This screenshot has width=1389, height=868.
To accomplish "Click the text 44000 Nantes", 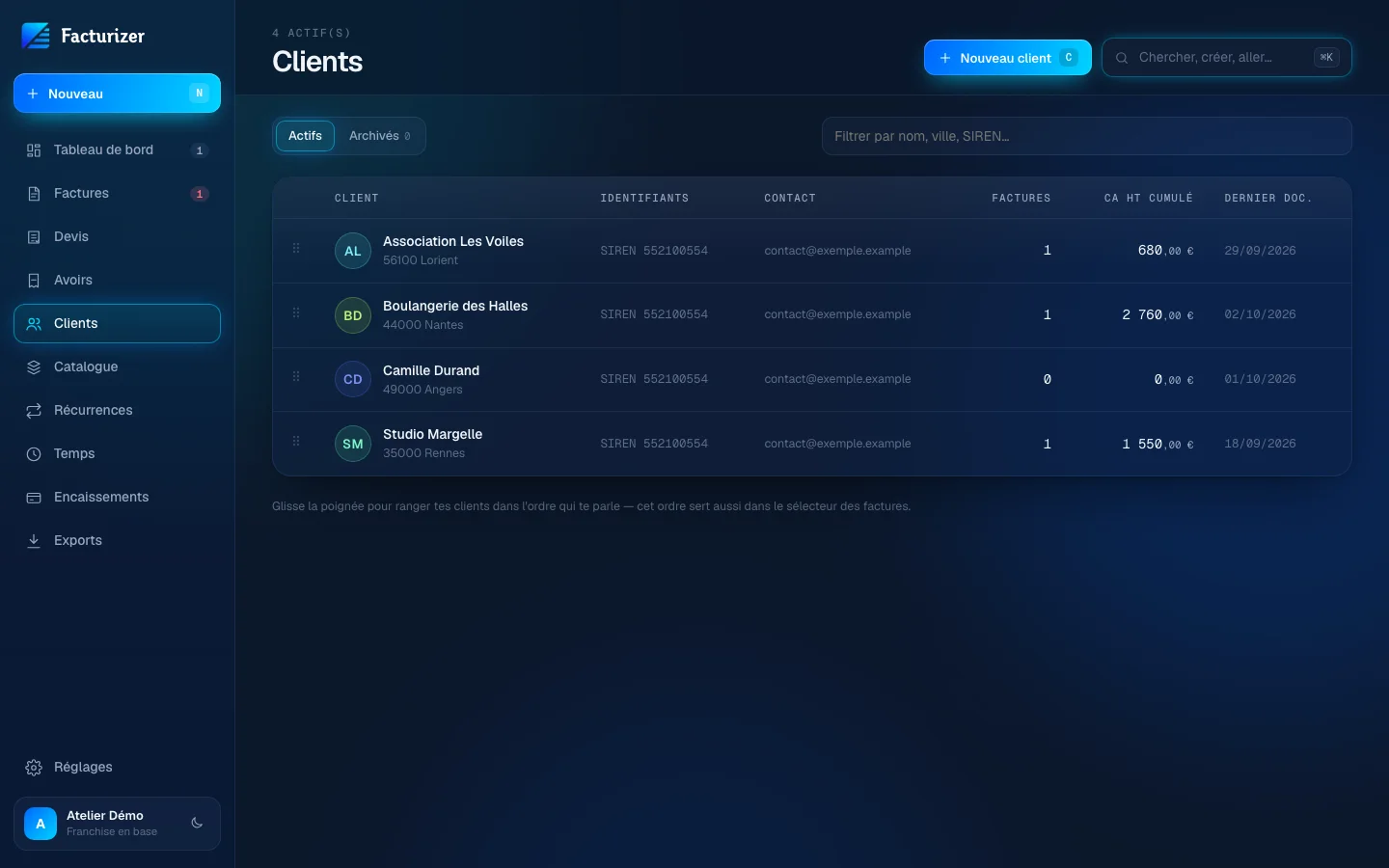I will [x=422, y=325].
